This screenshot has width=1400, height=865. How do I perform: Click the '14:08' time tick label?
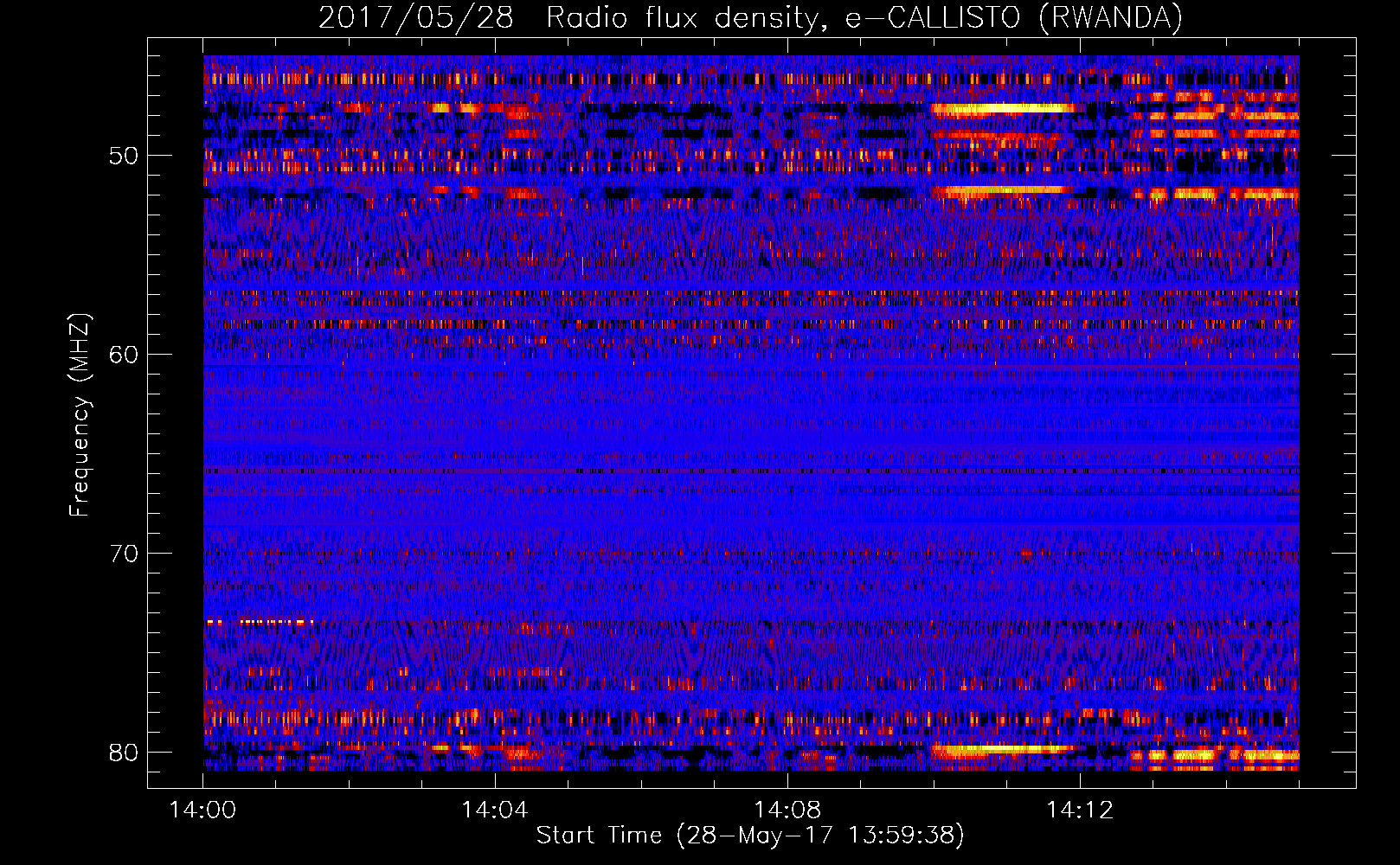tap(787, 811)
